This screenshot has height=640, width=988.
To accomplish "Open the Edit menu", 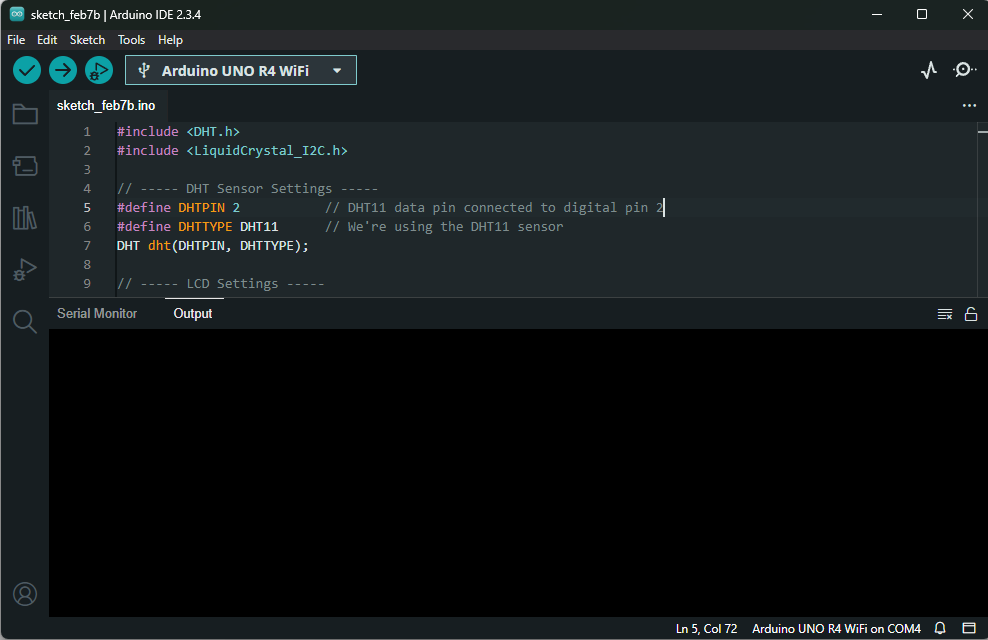I will coord(47,40).
